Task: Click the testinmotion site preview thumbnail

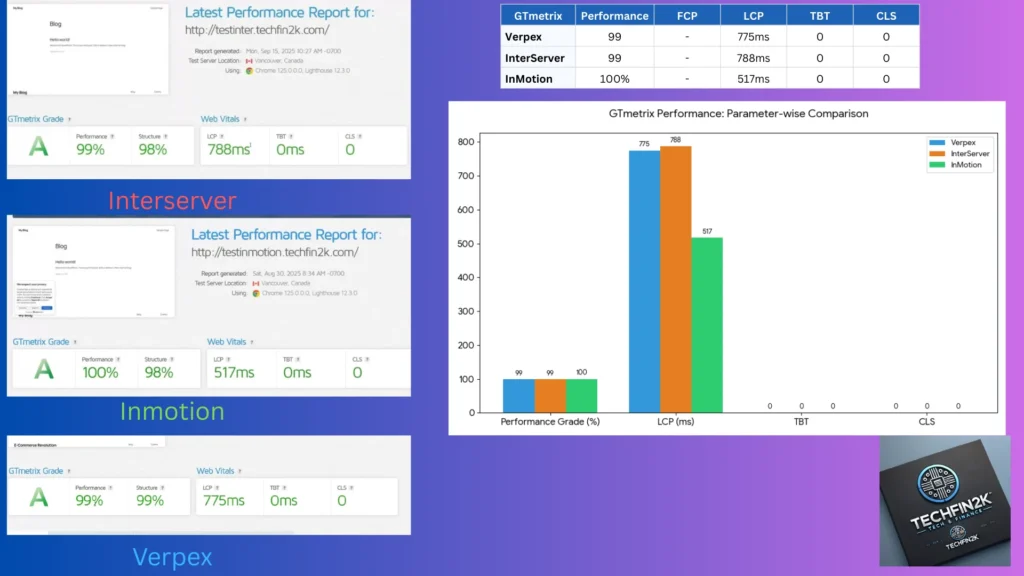Action: click(x=93, y=272)
